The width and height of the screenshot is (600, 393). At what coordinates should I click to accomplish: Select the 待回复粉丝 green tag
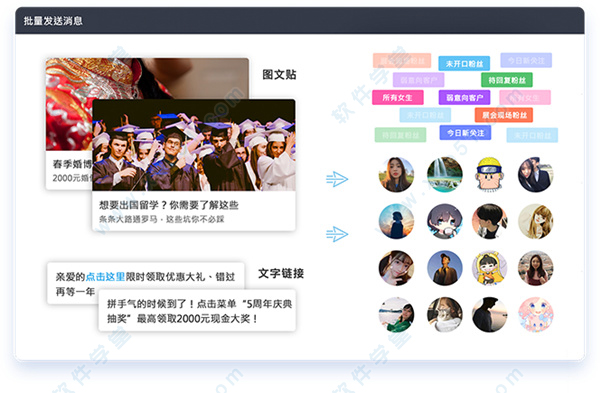tap(507, 80)
